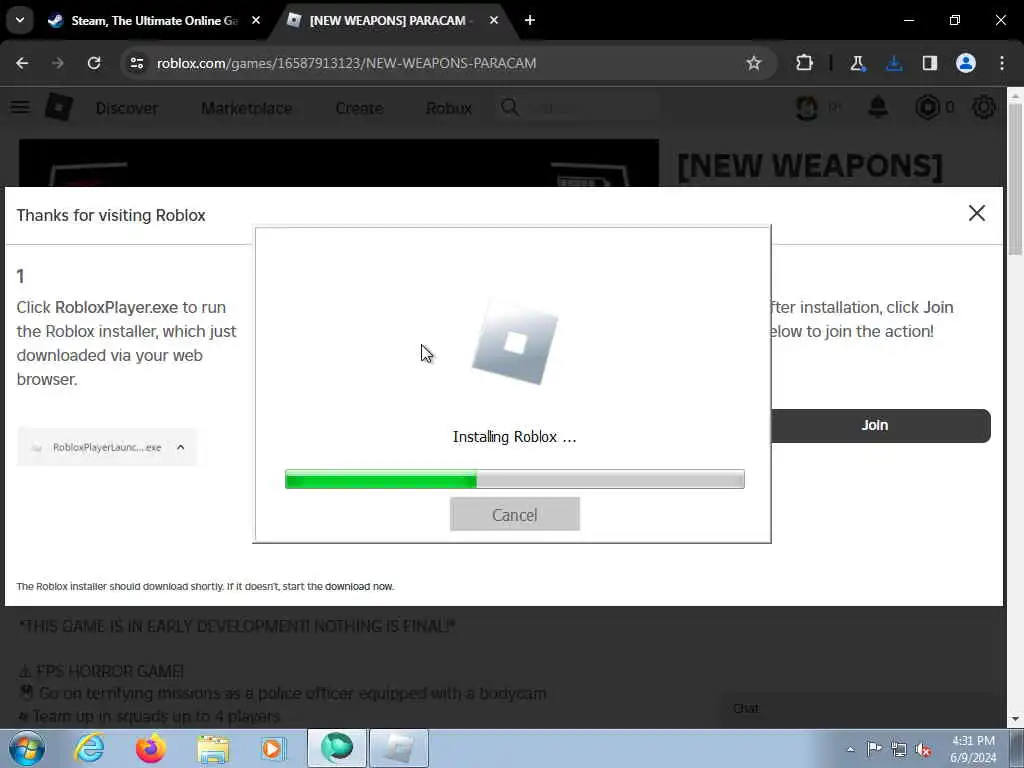Open Roblox notifications bell
1024x768 pixels.
[878, 107]
